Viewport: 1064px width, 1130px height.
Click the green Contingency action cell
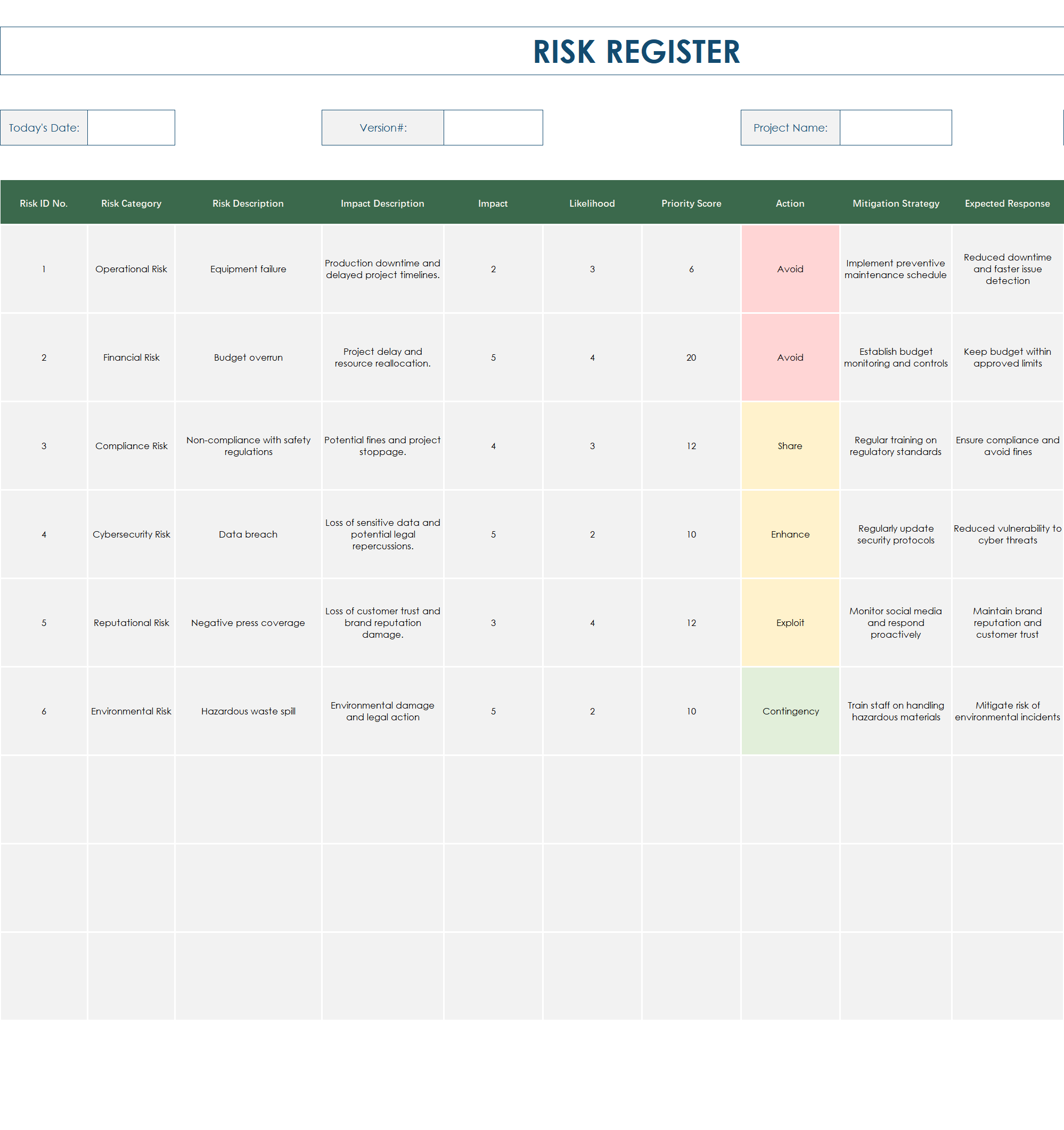point(790,711)
